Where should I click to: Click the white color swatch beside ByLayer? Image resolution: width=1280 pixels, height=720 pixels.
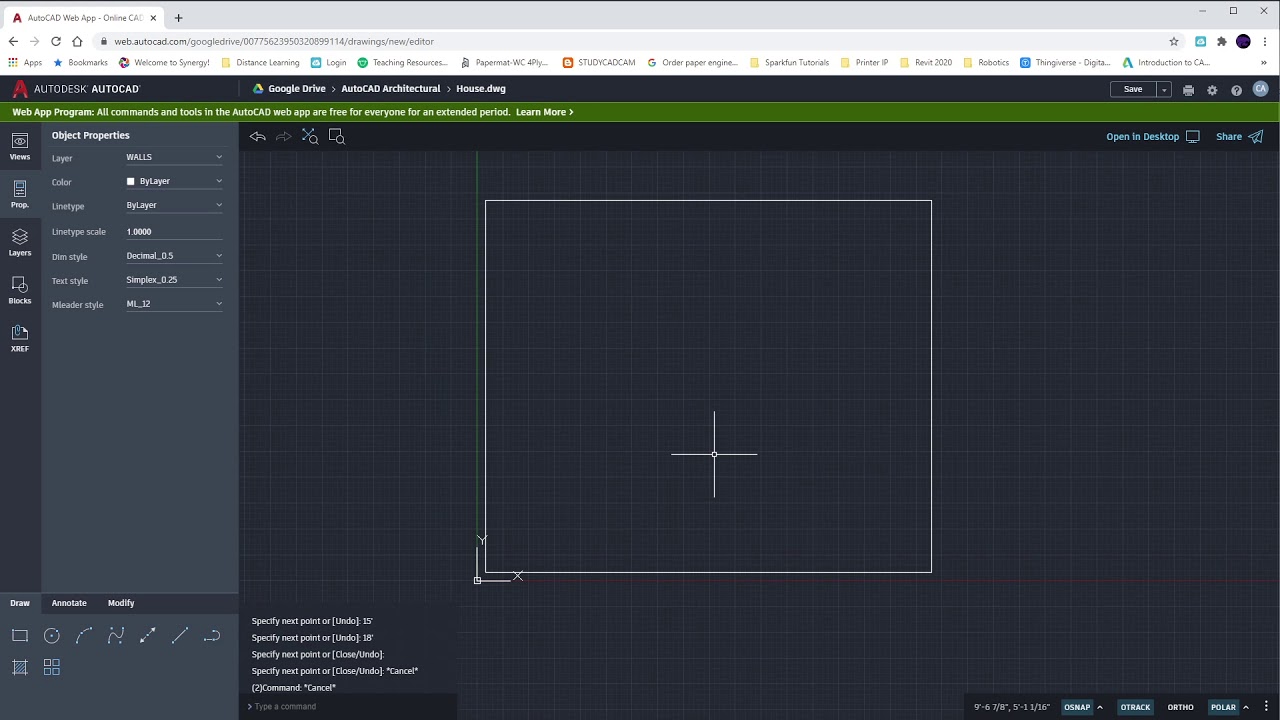[130, 181]
